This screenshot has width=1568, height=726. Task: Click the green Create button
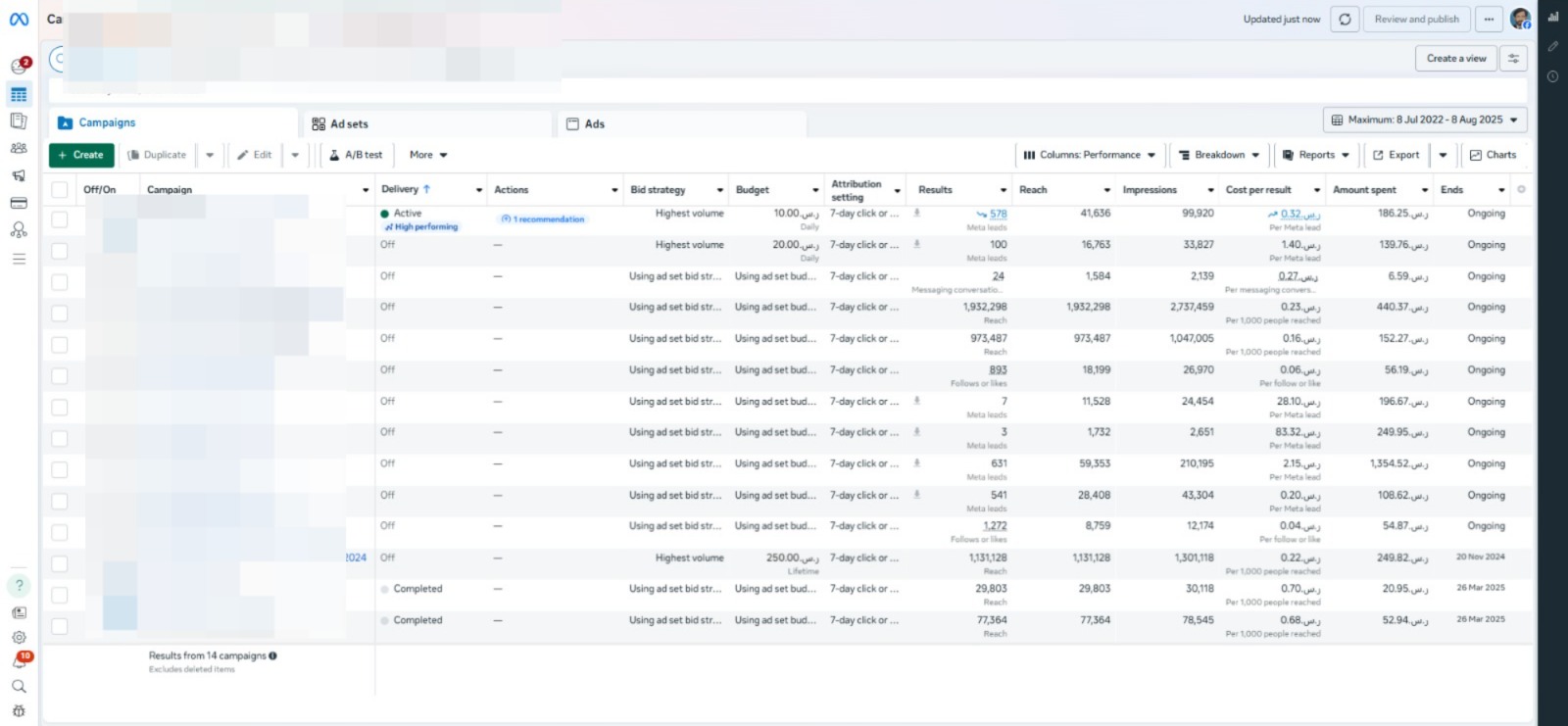click(81, 155)
